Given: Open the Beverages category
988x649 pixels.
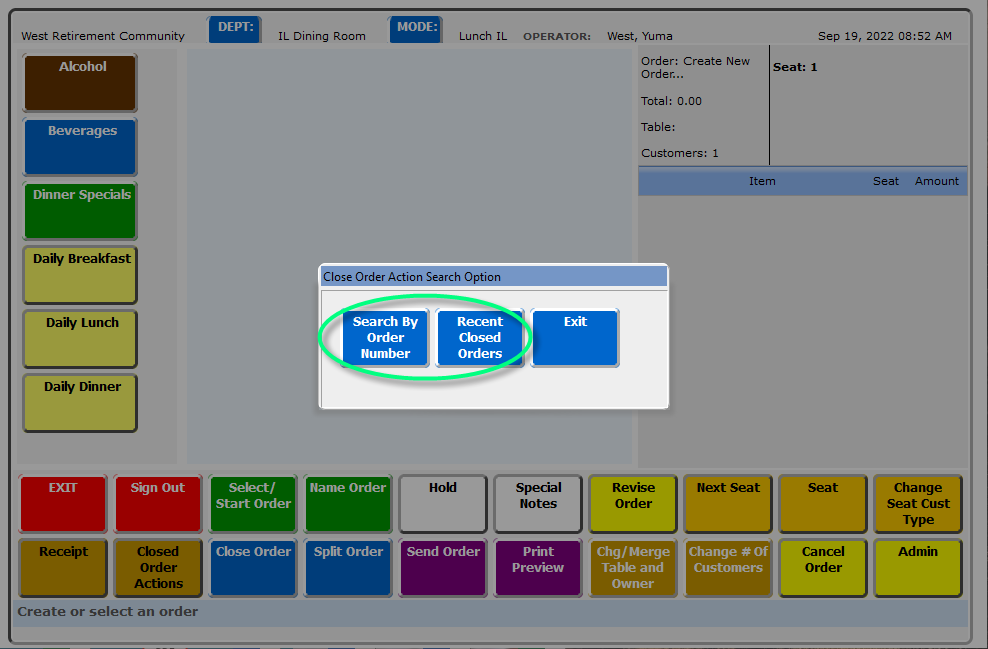Looking at the screenshot, I should [x=81, y=146].
